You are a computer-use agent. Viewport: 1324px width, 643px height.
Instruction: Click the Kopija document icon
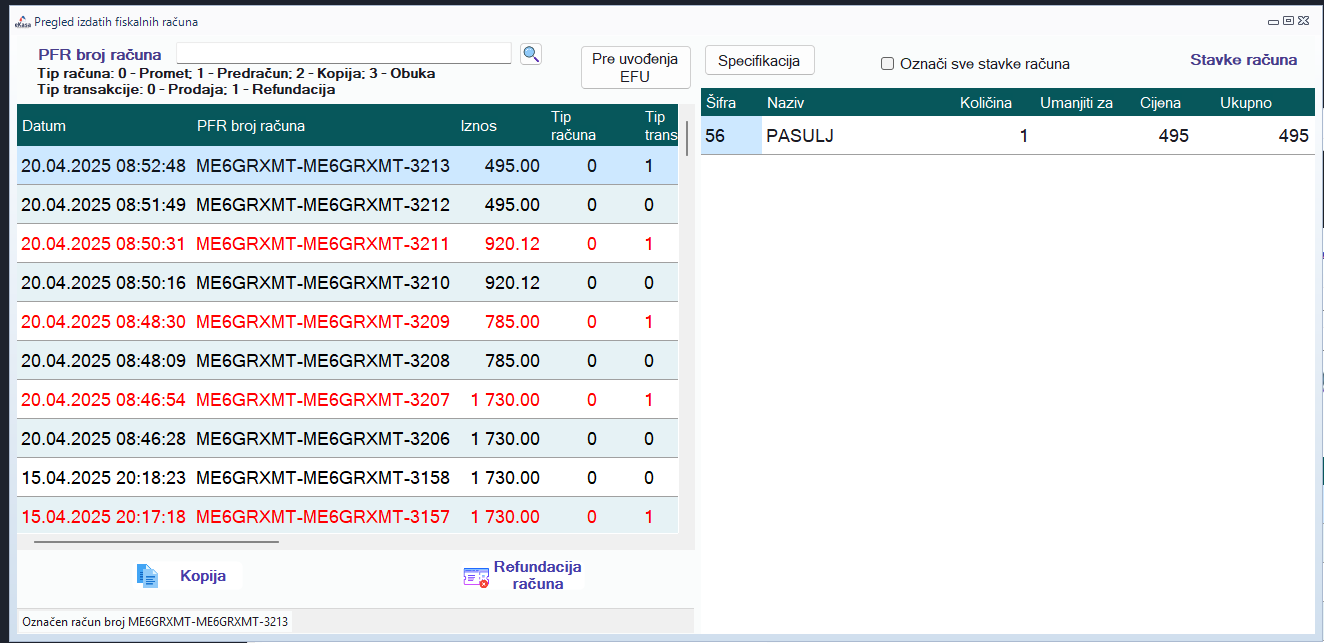pos(147,576)
